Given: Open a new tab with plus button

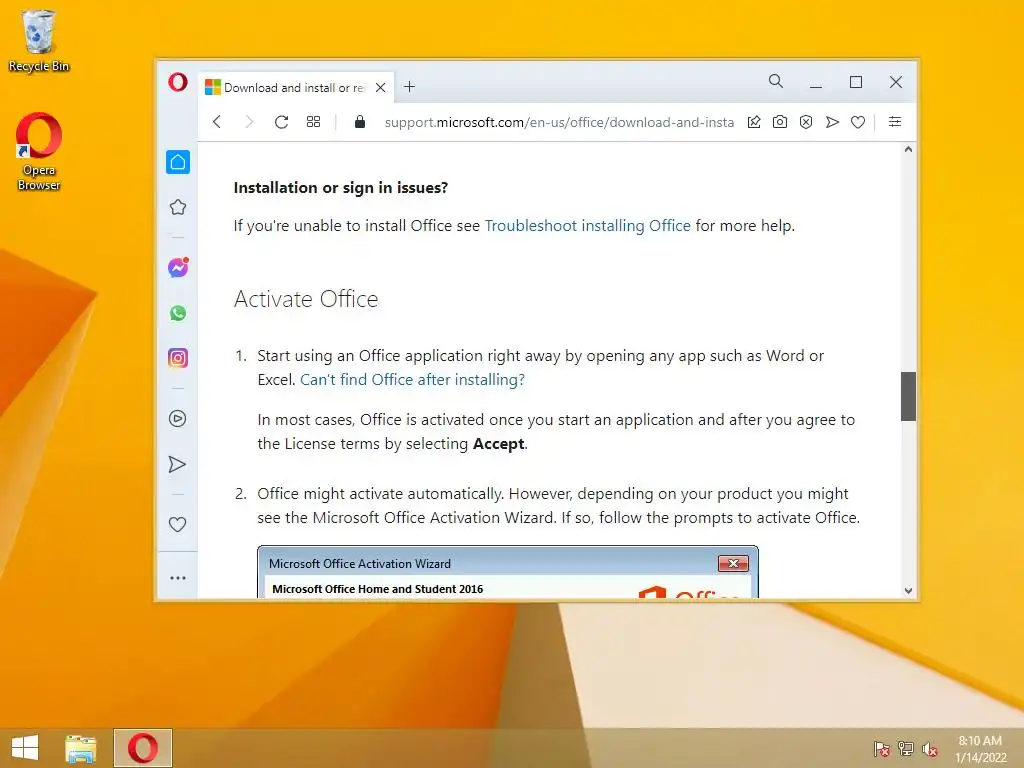Looking at the screenshot, I should [x=409, y=87].
